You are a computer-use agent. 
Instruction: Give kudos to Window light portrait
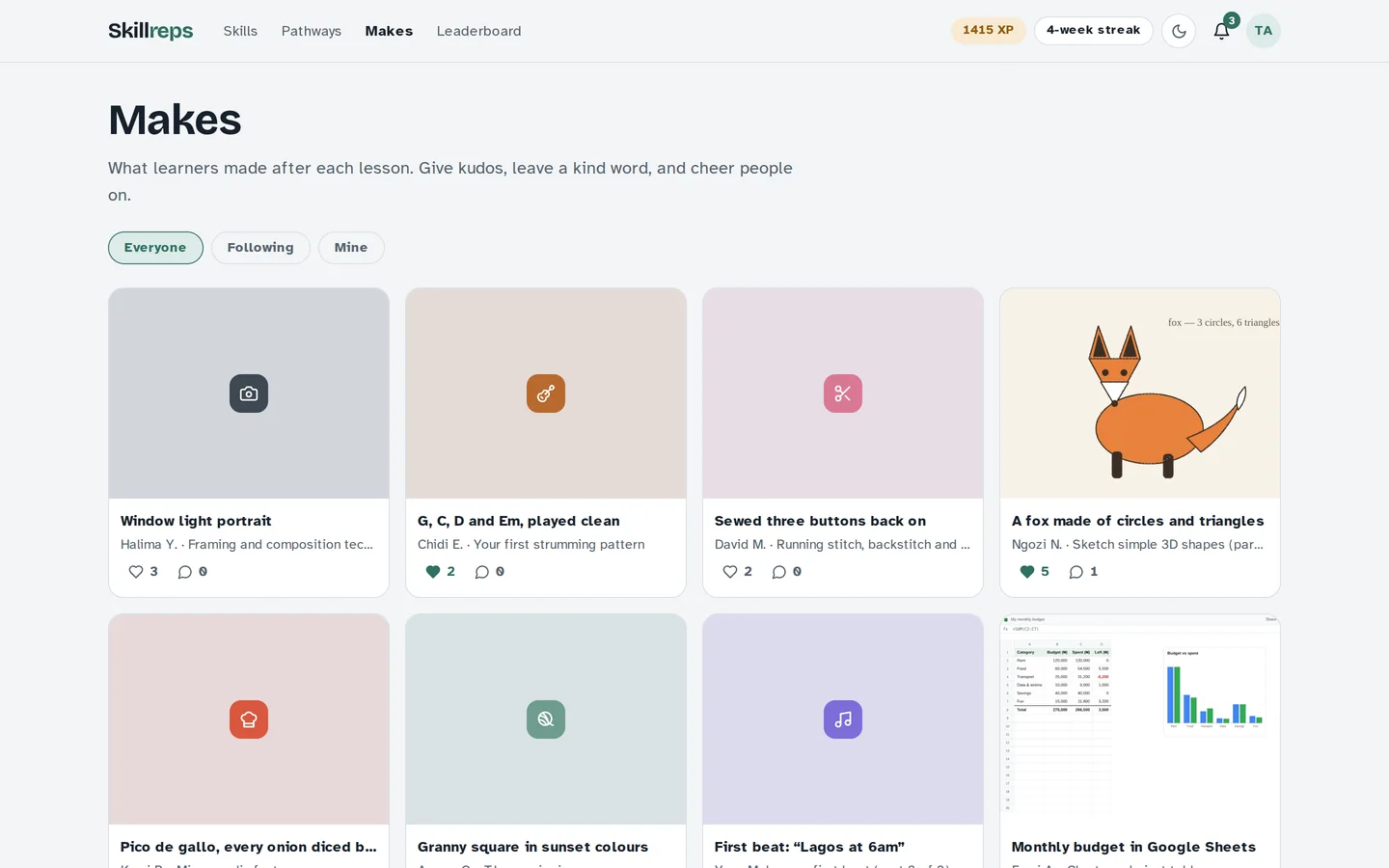coord(143,572)
